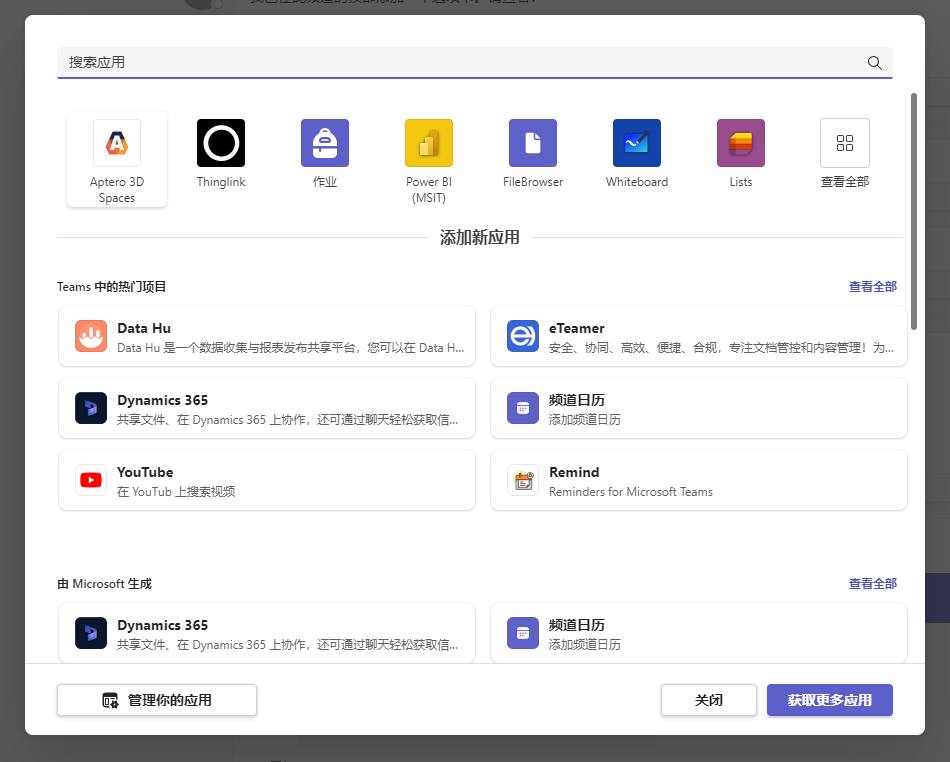Select the eTeamer title text
950x762 pixels.
[577, 328]
